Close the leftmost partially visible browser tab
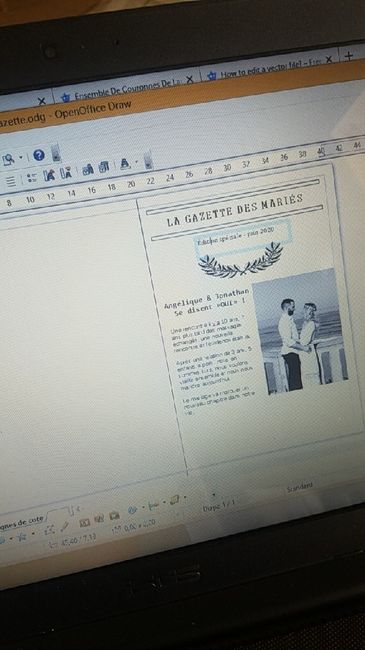The image size is (365, 650). (42, 101)
